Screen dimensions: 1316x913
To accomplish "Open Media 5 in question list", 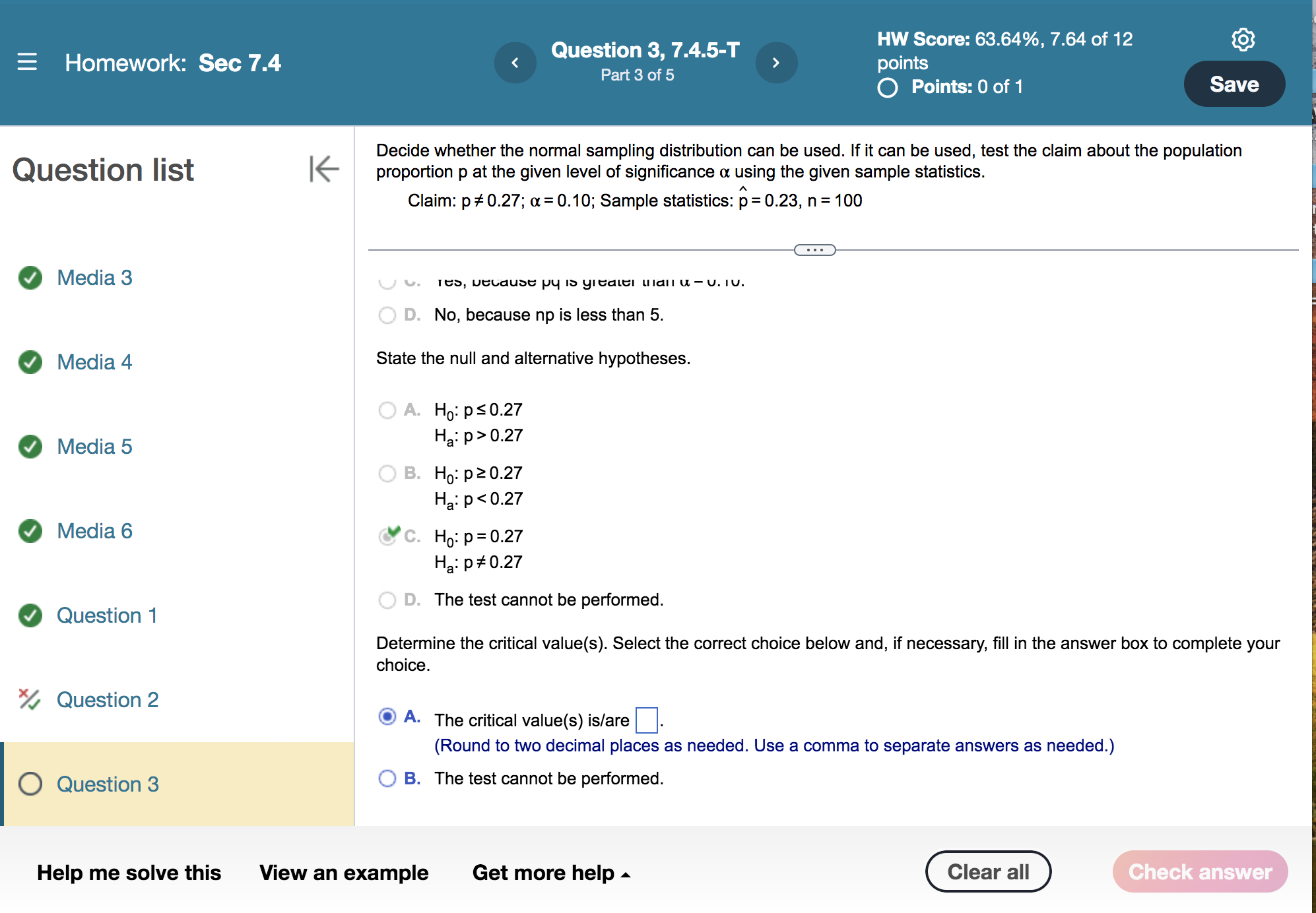I will pos(94,447).
